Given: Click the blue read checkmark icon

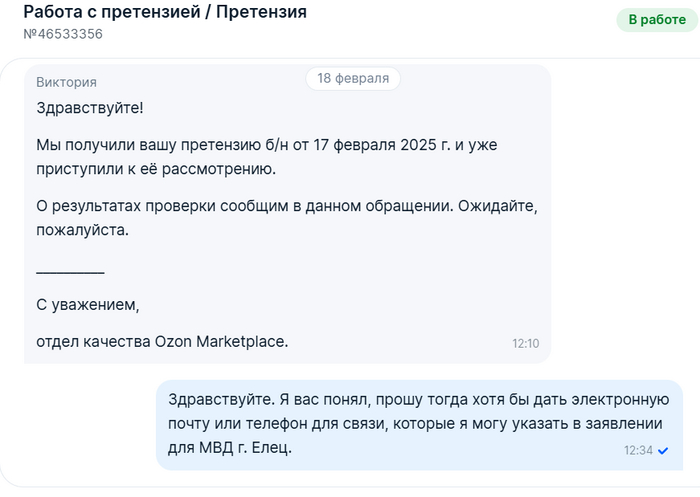Looking at the screenshot, I should (x=663, y=451).
